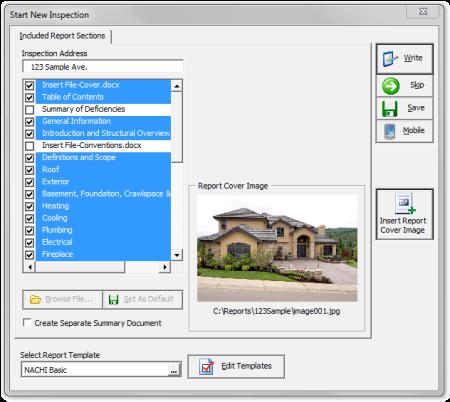Click the section list scroll up arrow

[x=177, y=86]
